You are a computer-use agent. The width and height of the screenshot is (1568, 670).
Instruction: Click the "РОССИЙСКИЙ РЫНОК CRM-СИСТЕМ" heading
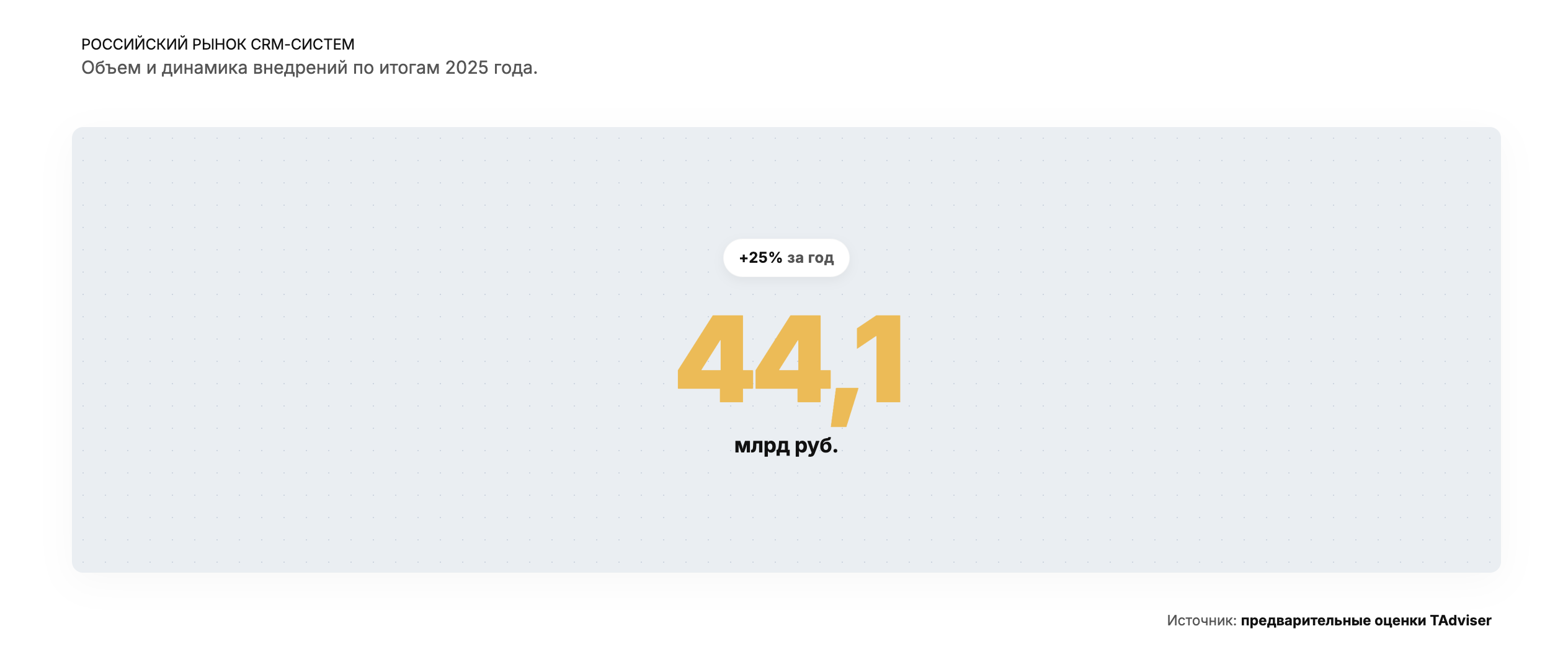pos(218,45)
